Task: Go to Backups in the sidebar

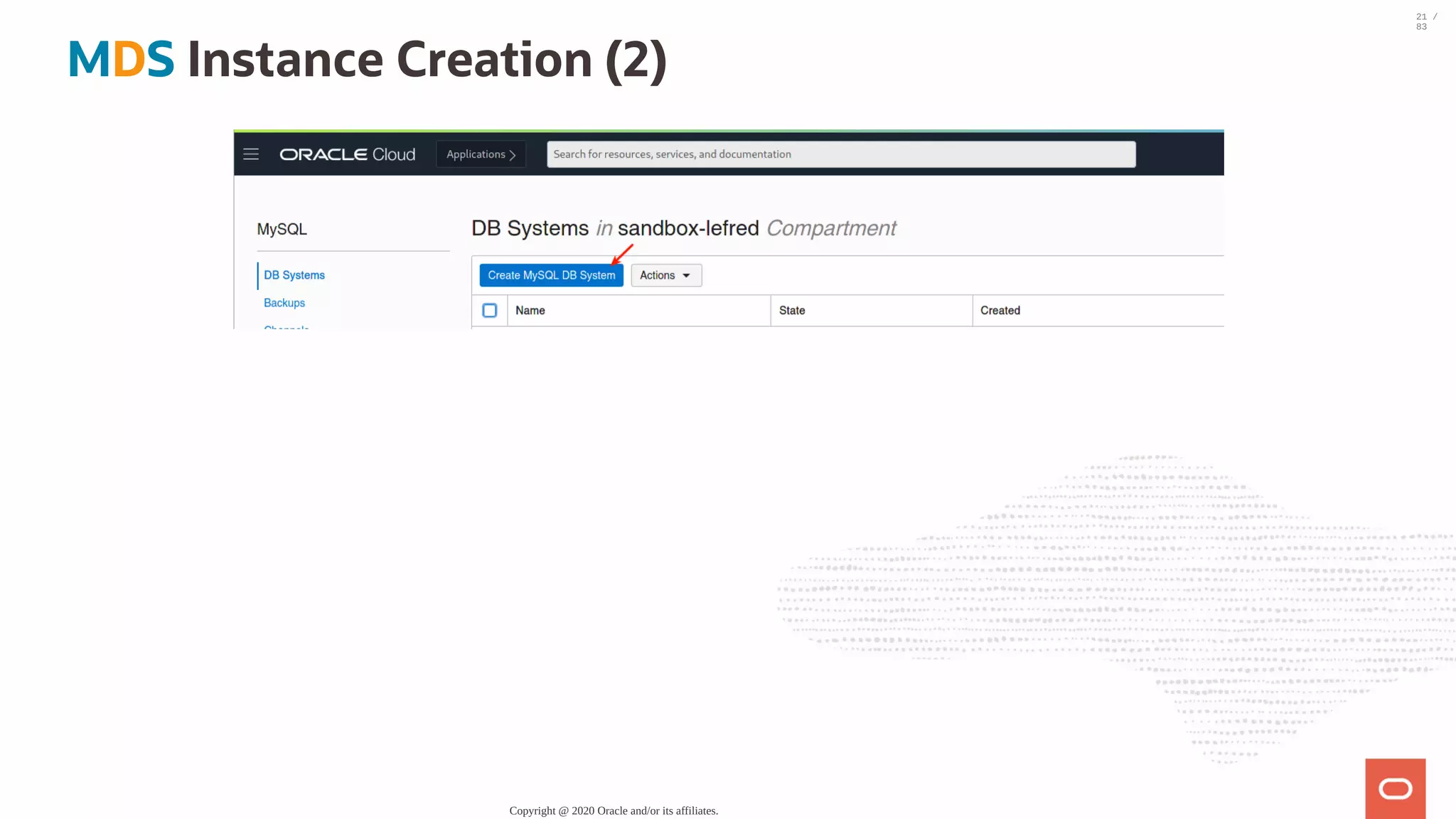Action: (x=284, y=303)
